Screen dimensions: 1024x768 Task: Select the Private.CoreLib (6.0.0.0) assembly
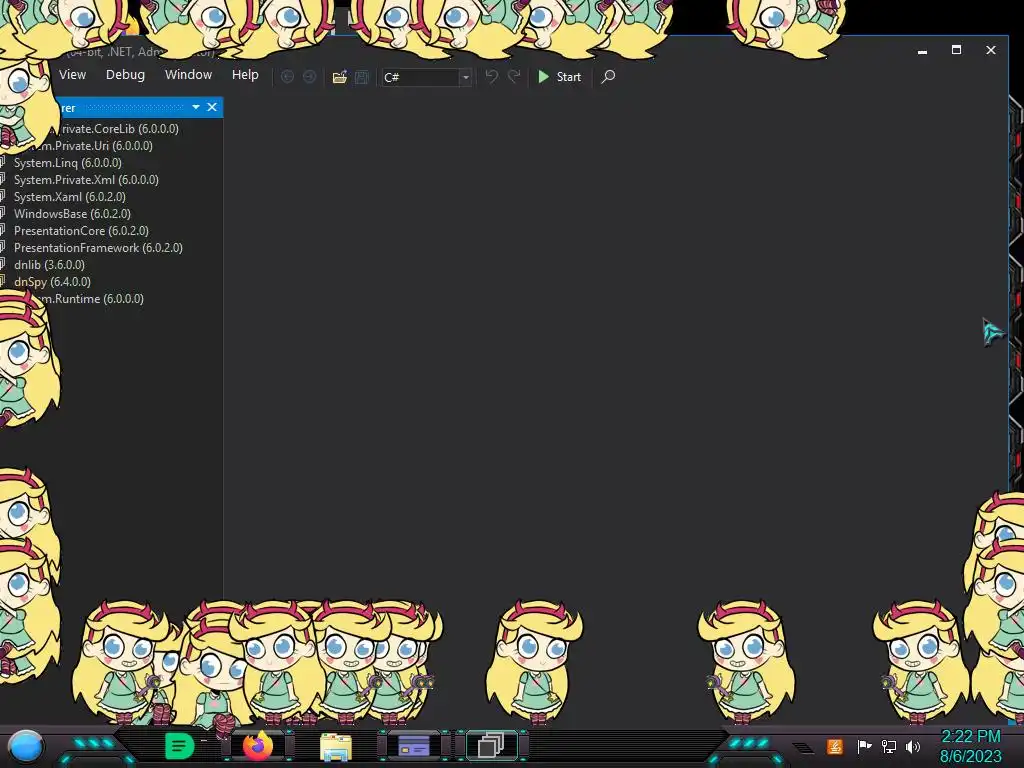[120, 129]
